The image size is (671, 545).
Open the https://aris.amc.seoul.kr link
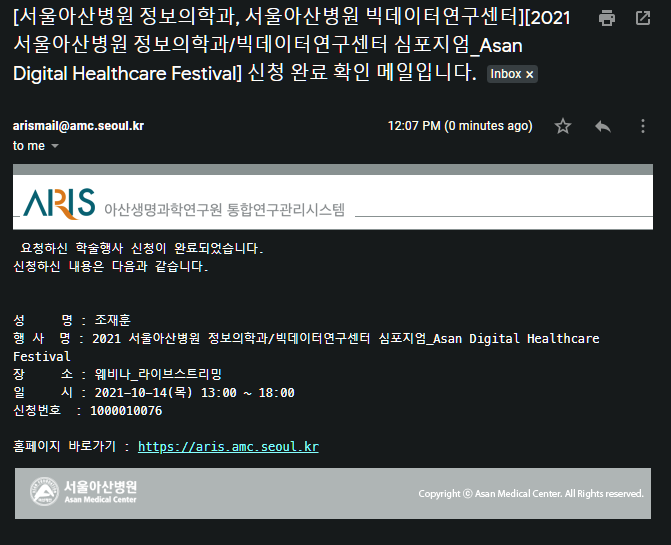[228, 447]
